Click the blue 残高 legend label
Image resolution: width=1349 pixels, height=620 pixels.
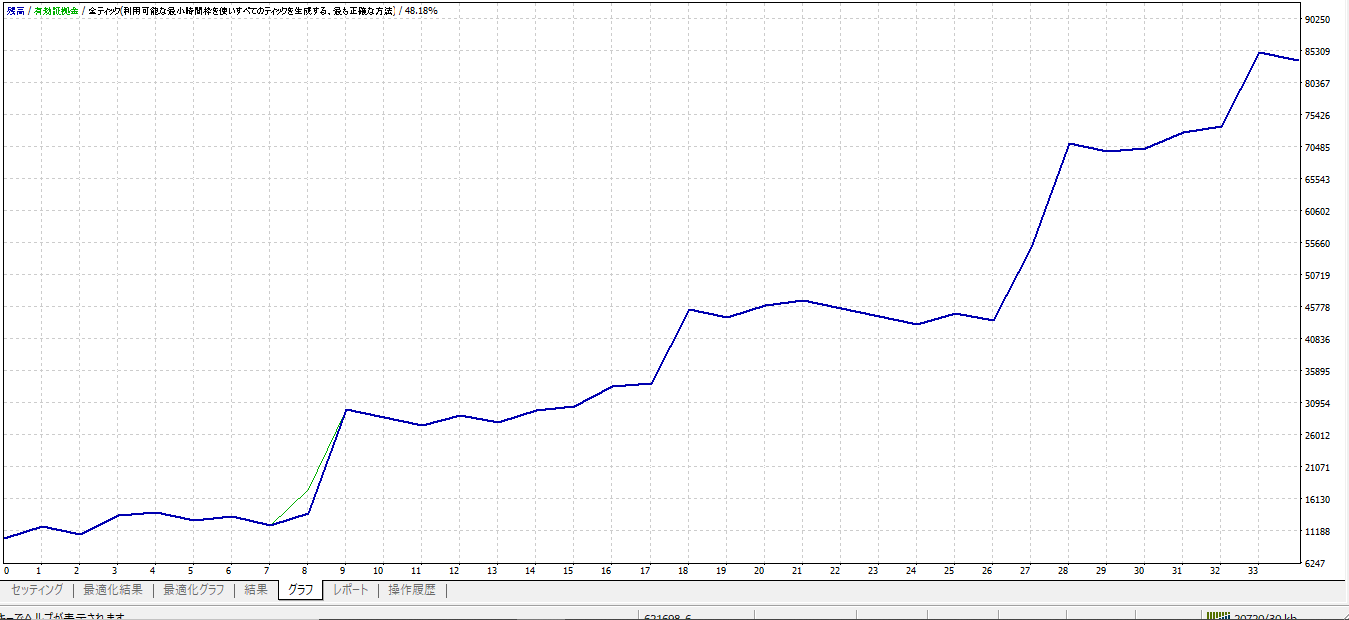[15, 10]
